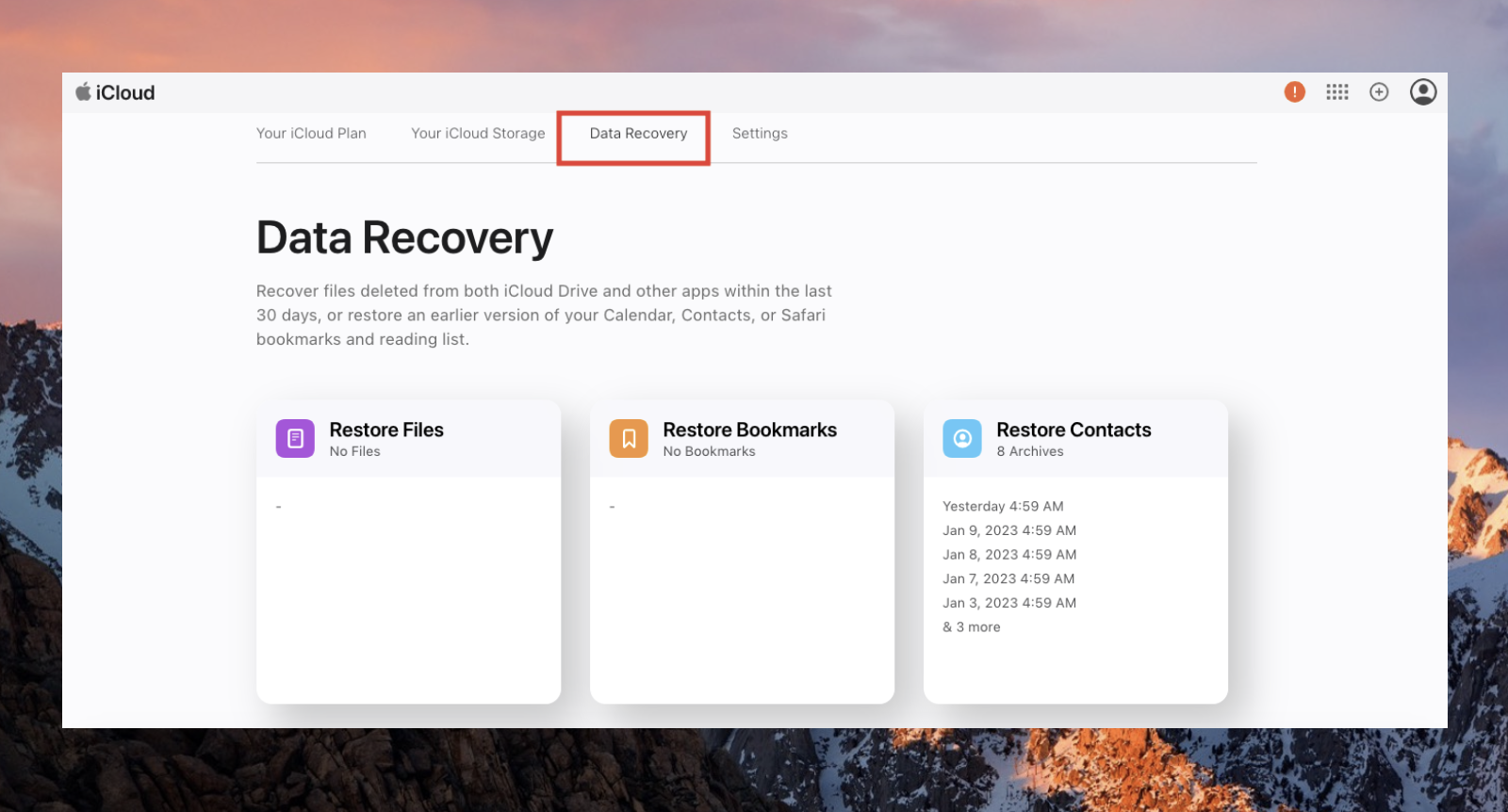
Task: Click the '8 Archives' subtitle
Action: pos(1030,451)
